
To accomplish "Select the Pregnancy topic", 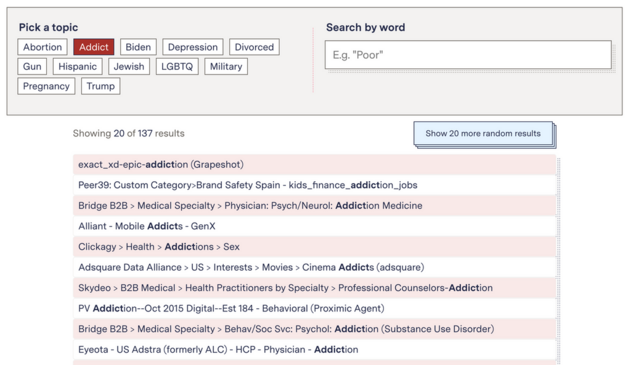I will tap(46, 86).
